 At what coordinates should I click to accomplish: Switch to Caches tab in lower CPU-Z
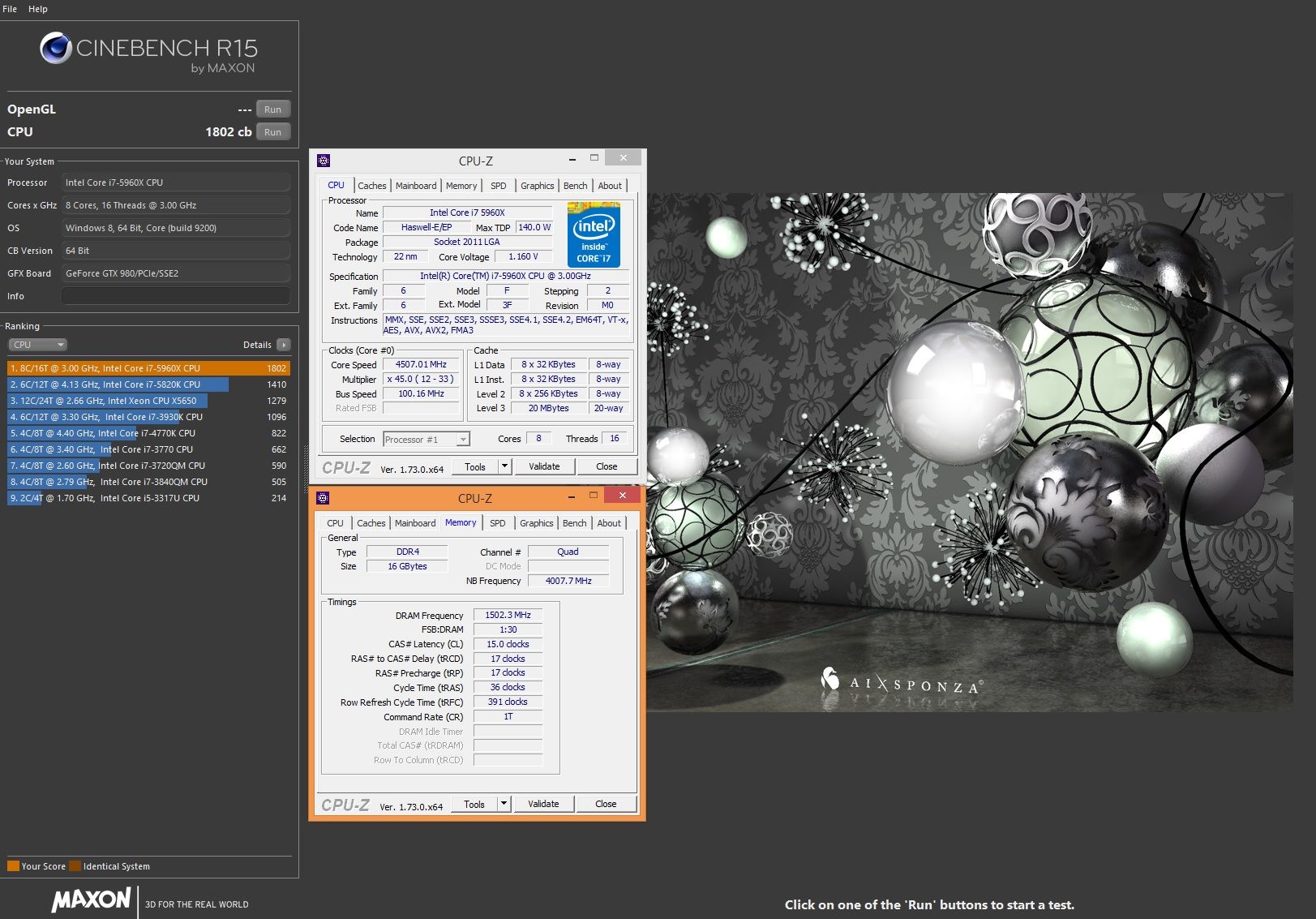pyautogui.click(x=371, y=523)
